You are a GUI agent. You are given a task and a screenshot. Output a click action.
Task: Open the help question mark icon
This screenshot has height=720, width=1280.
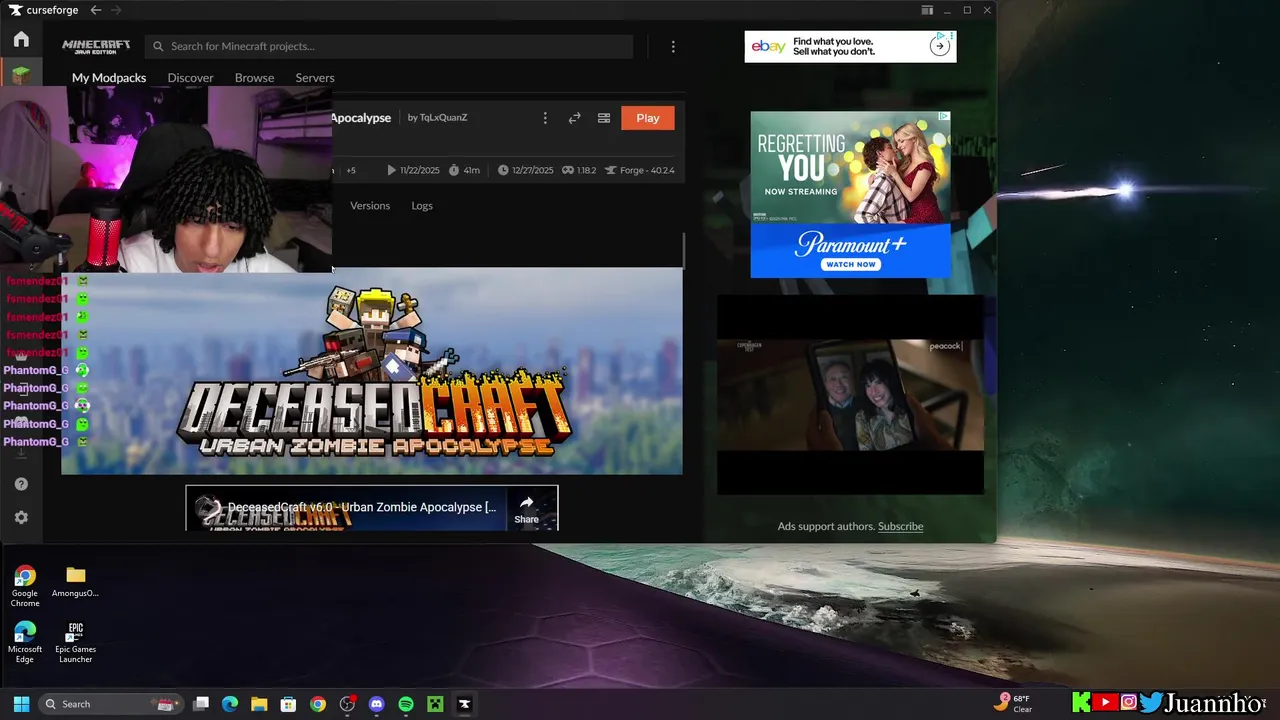[x=21, y=484]
